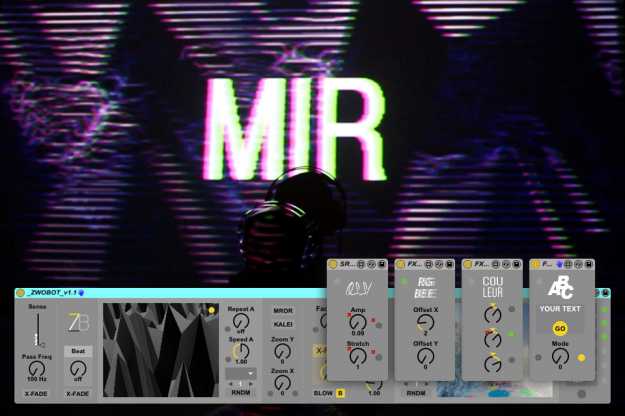
Task: Click the Offset Y knob
Action: click(425, 356)
